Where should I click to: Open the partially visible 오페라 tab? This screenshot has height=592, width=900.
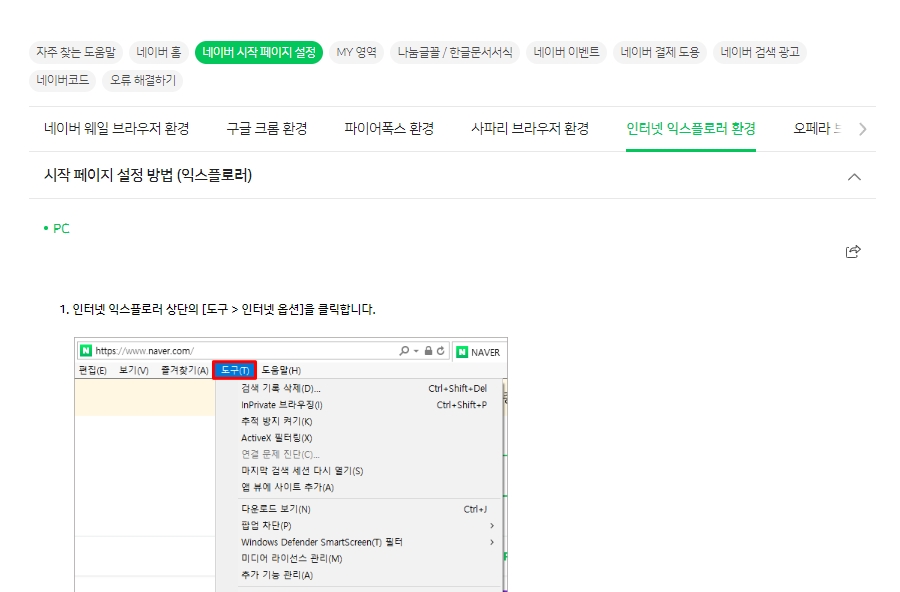pyautogui.click(x=817, y=129)
